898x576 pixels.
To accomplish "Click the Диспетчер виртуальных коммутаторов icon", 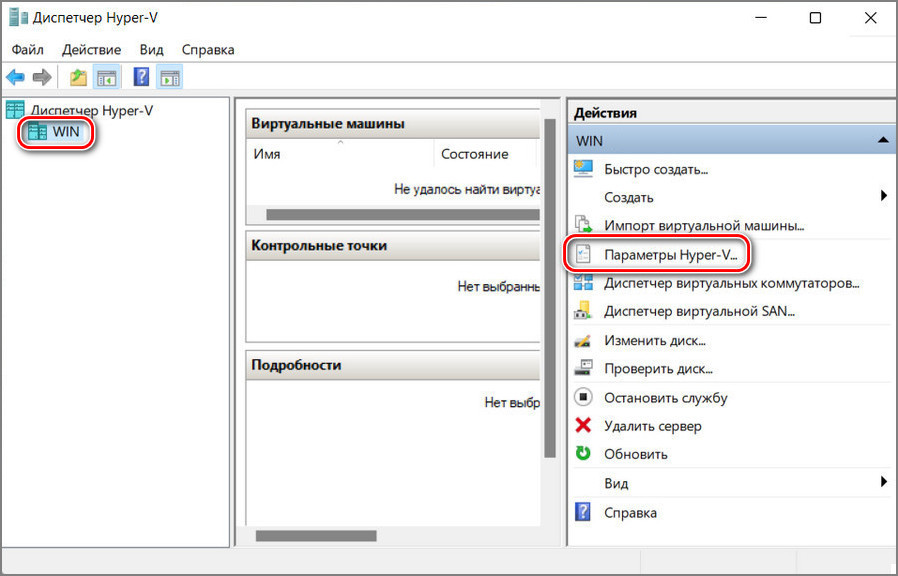I will tap(583, 282).
